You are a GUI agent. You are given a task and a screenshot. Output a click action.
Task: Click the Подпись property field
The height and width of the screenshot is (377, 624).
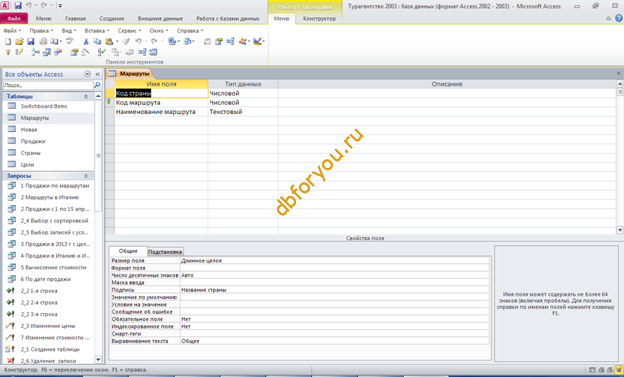[x=334, y=290]
